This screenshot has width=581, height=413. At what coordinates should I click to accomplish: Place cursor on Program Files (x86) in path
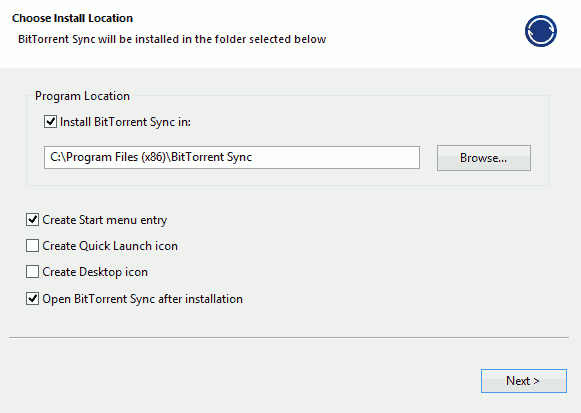click(x=116, y=157)
